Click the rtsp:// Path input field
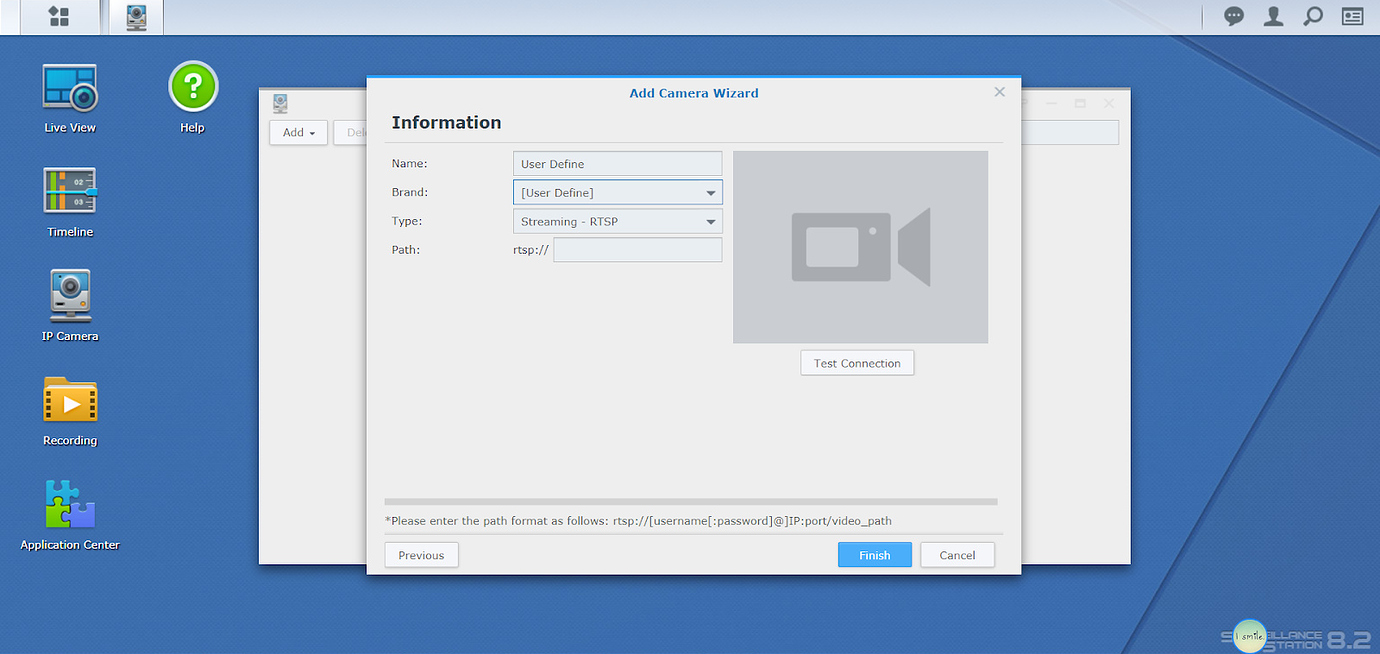The height and width of the screenshot is (654, 1380). (x=637, y=249)
